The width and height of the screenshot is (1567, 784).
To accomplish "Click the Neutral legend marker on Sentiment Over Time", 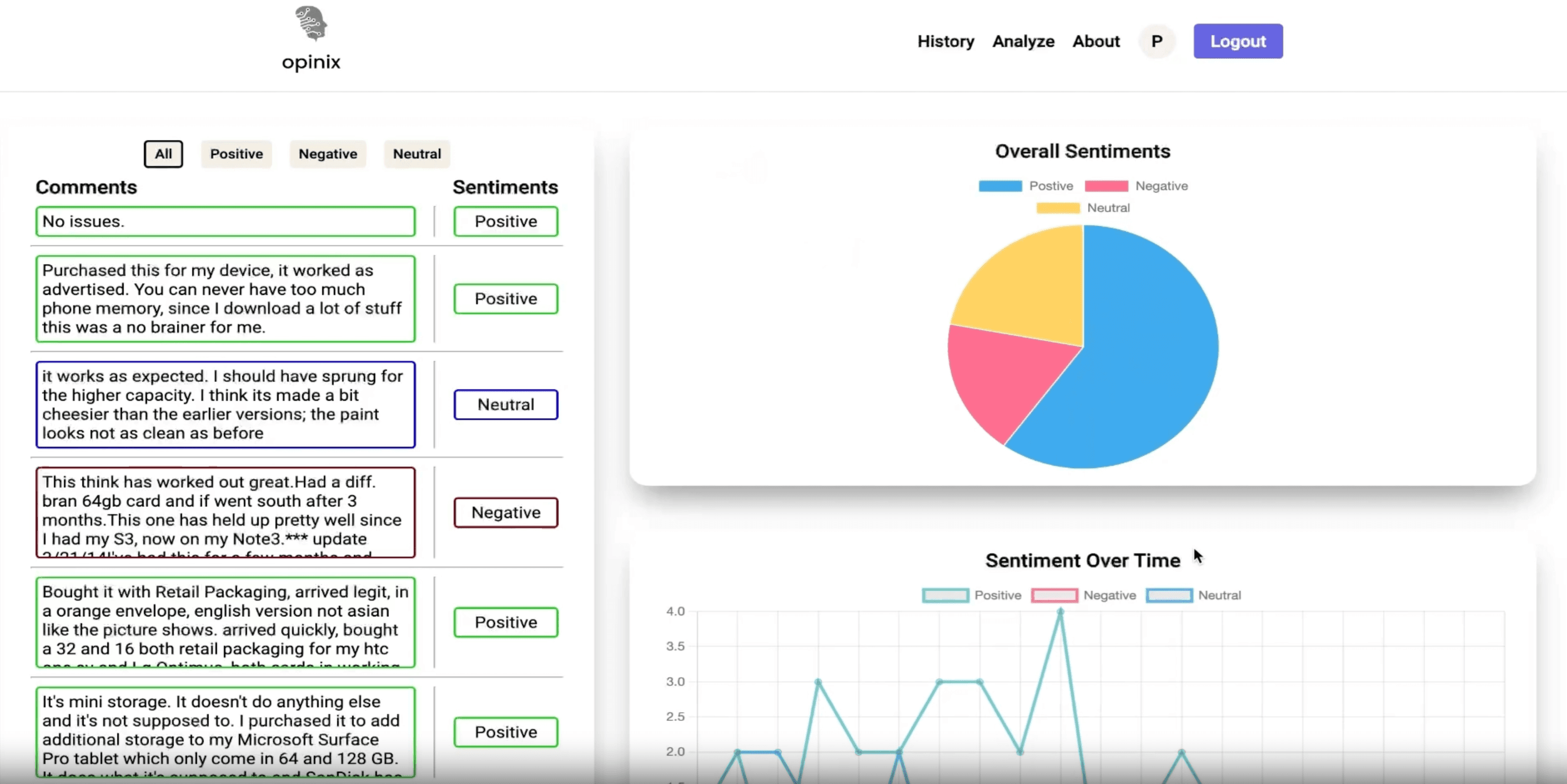I will coord(1168,595).
